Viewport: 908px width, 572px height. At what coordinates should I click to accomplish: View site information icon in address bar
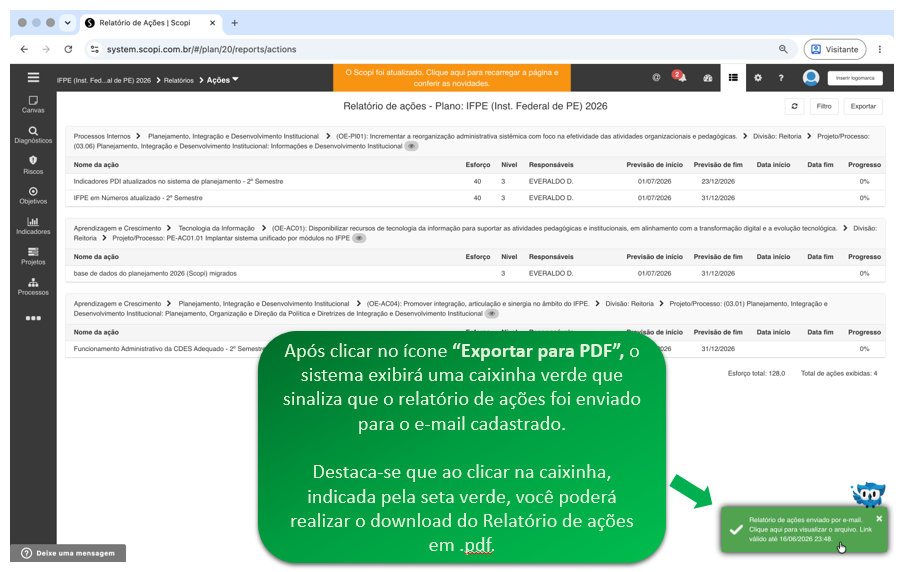pyautogui.click(x=94, y=49)
